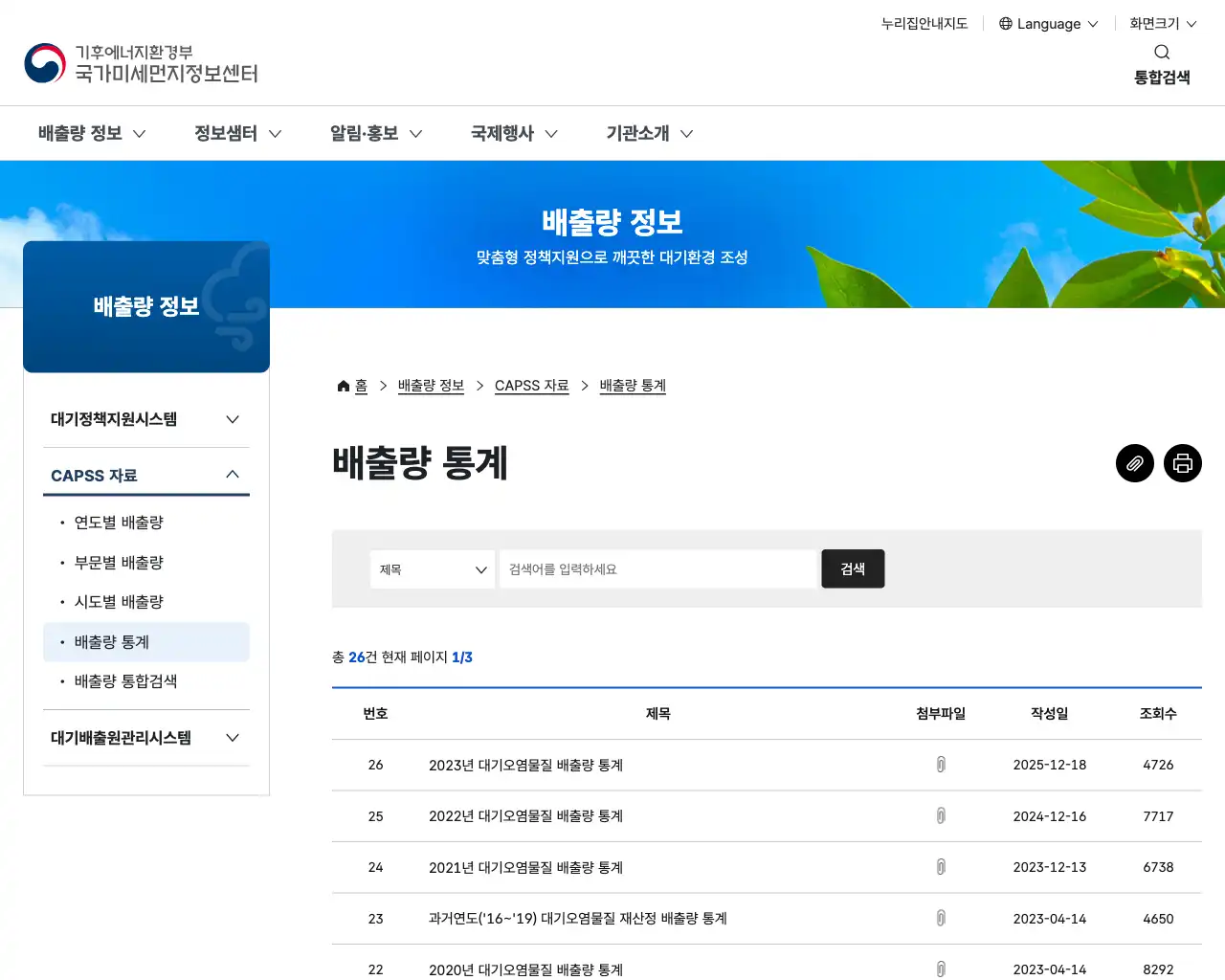Download attachment for 2023년 대기오염물질 배출량 통계
1225x980 pixels.
coord(941,765)
